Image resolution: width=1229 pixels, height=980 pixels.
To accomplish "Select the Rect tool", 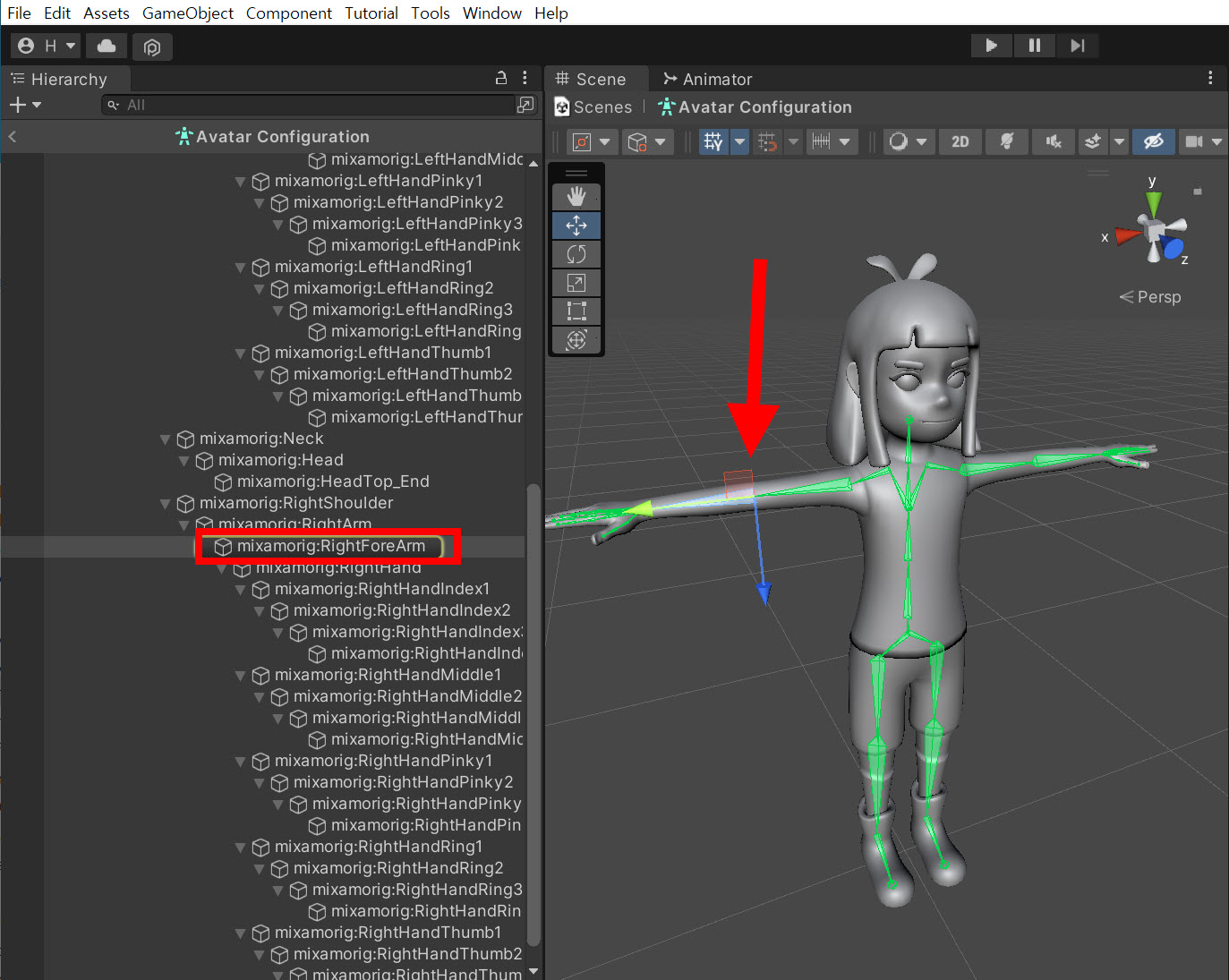I will pyautogui.click(x=576, y=311).
